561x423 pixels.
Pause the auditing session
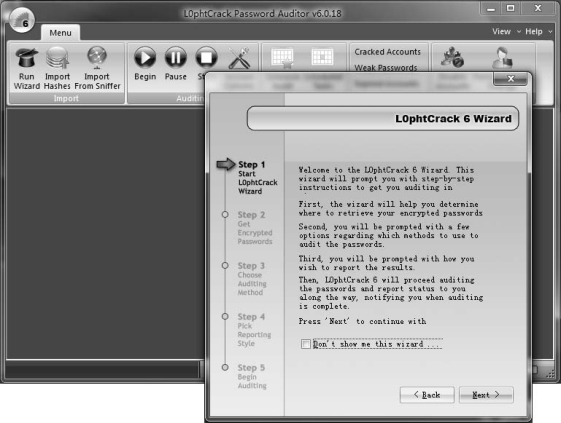176,57
